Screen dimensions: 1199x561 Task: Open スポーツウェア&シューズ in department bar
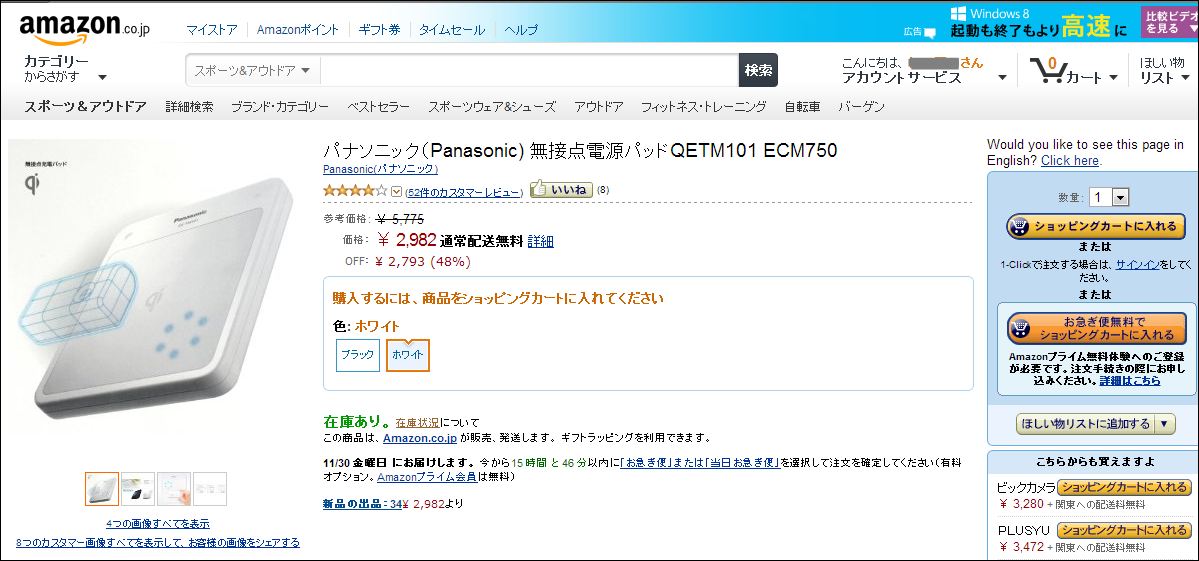point(492,107)
